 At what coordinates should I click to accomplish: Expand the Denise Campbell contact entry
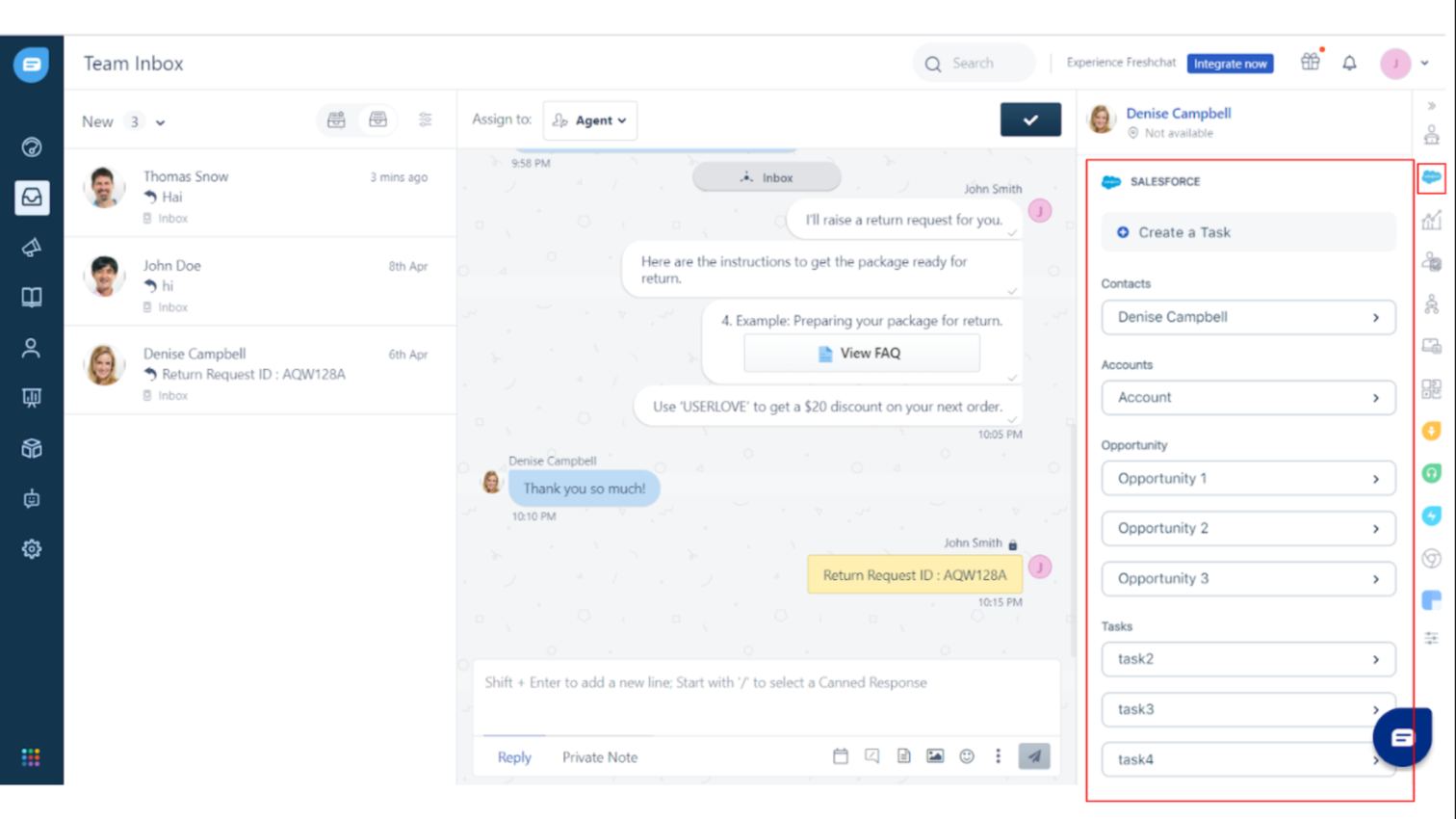tap(1248, 317)
